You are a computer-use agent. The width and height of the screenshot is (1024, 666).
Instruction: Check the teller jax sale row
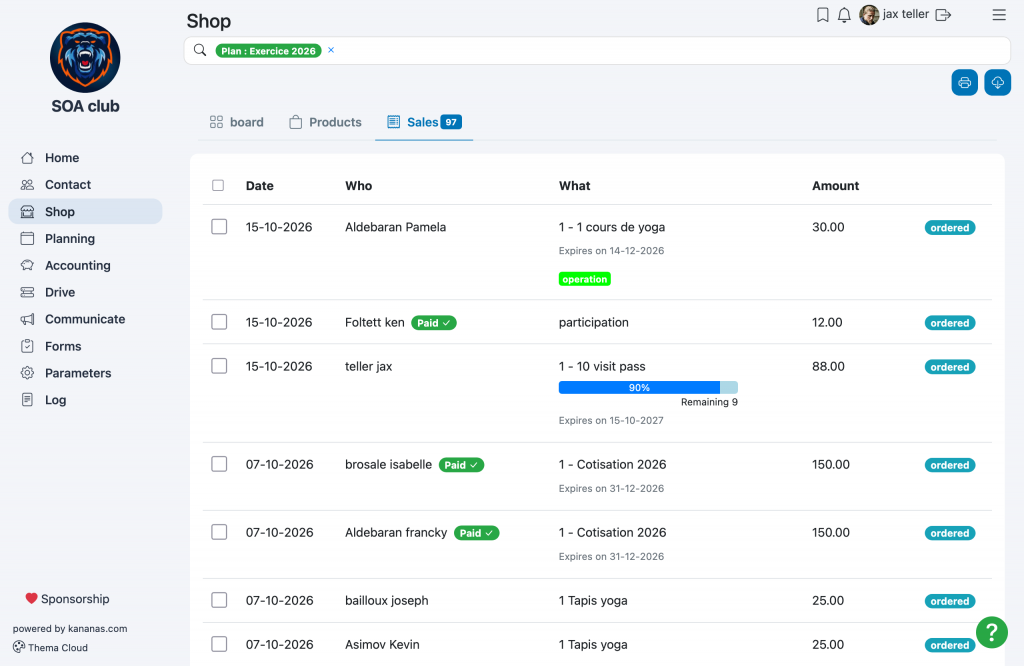pyautogui.click(x=219, y=366)
